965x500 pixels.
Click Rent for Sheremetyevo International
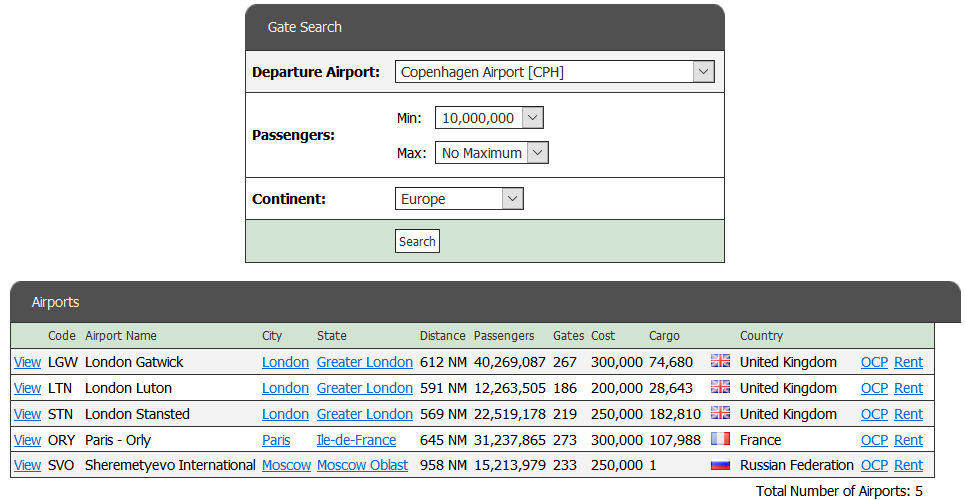908,466
